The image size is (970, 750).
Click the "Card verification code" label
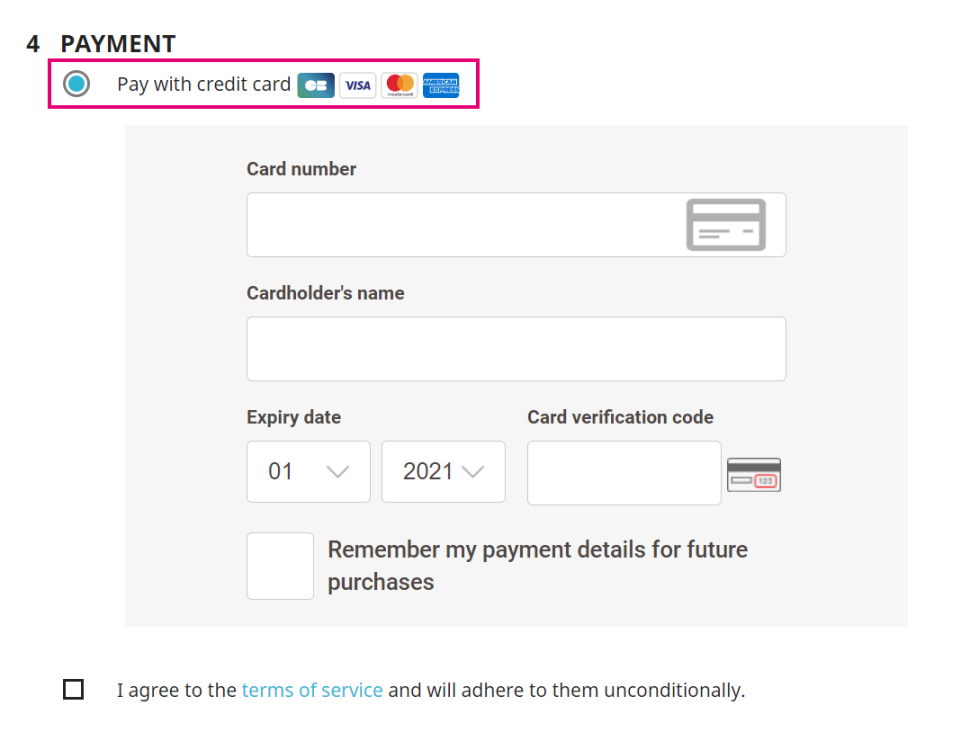pyautogui.click(x=620, y=417)
